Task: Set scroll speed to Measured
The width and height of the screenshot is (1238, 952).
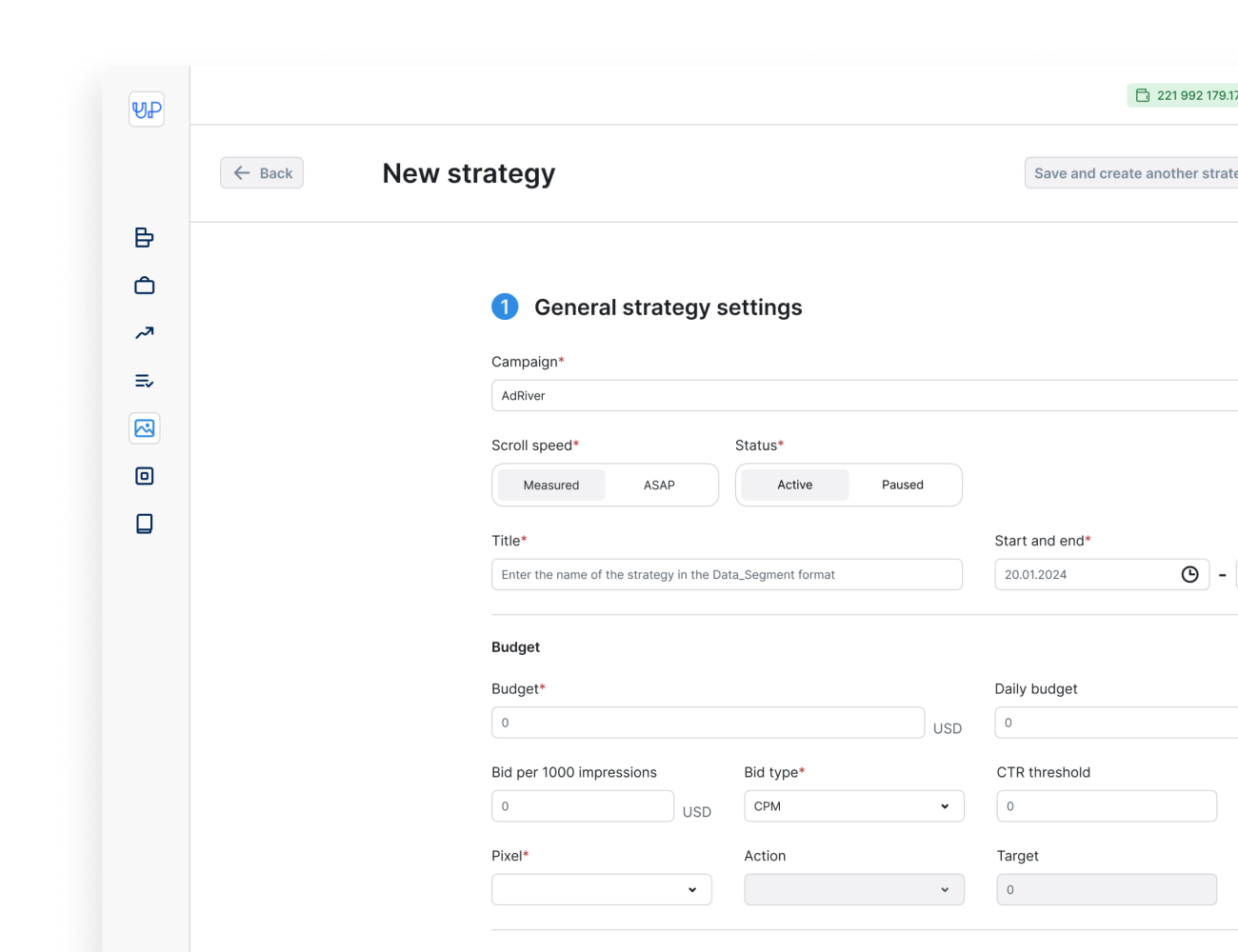Action: click(x=551, y=485)
